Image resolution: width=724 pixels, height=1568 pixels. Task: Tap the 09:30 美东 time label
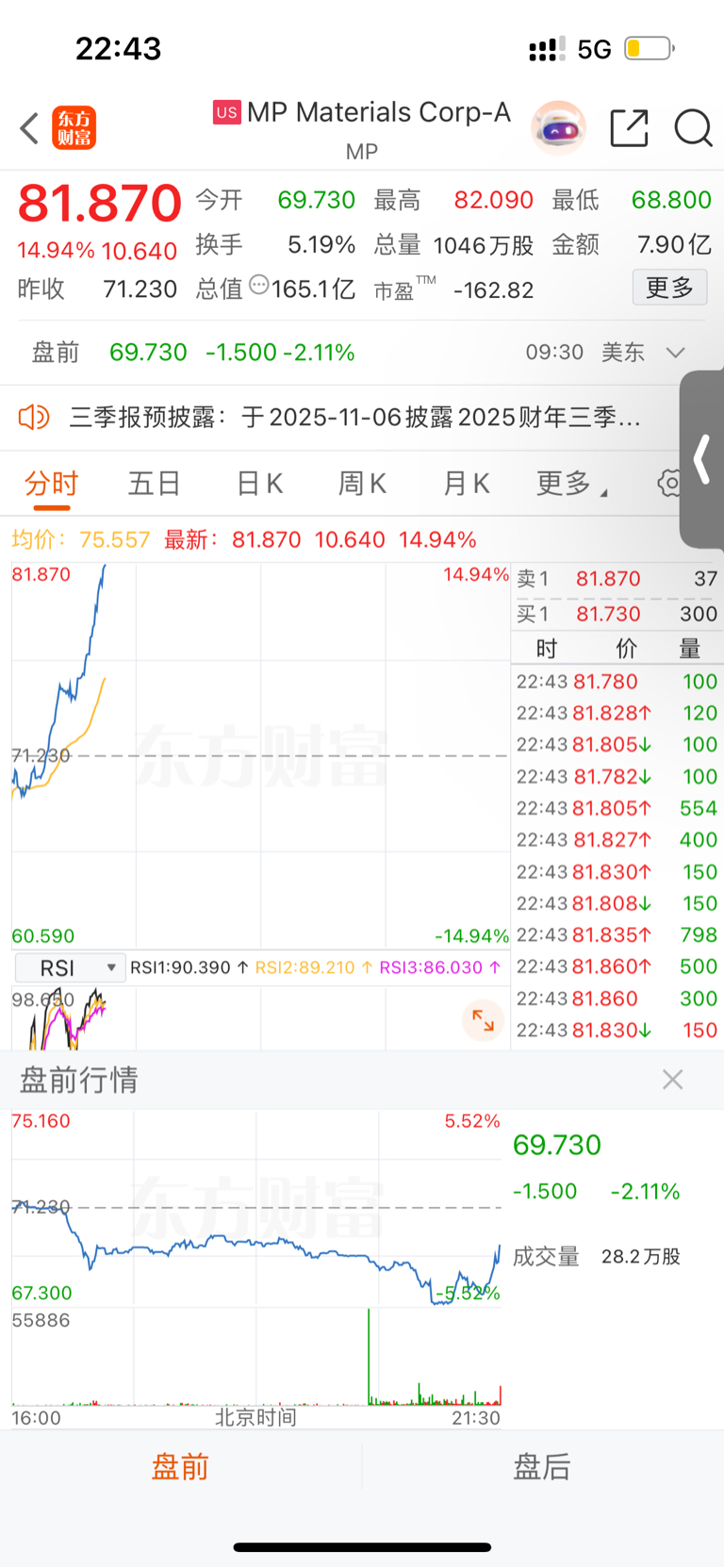click(x=584, y=353)
